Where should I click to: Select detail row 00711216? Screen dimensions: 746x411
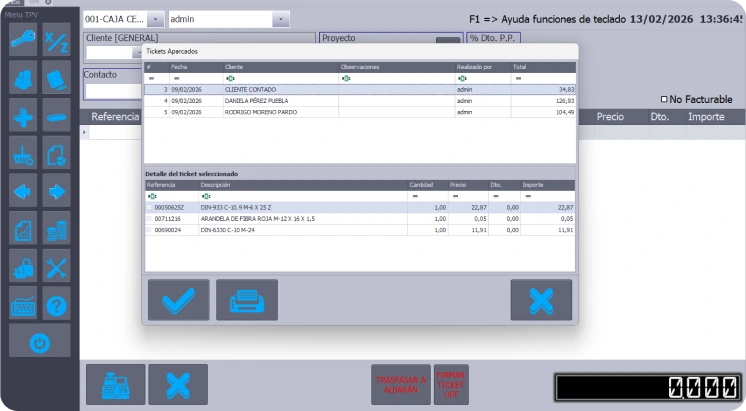click(360, 219)
